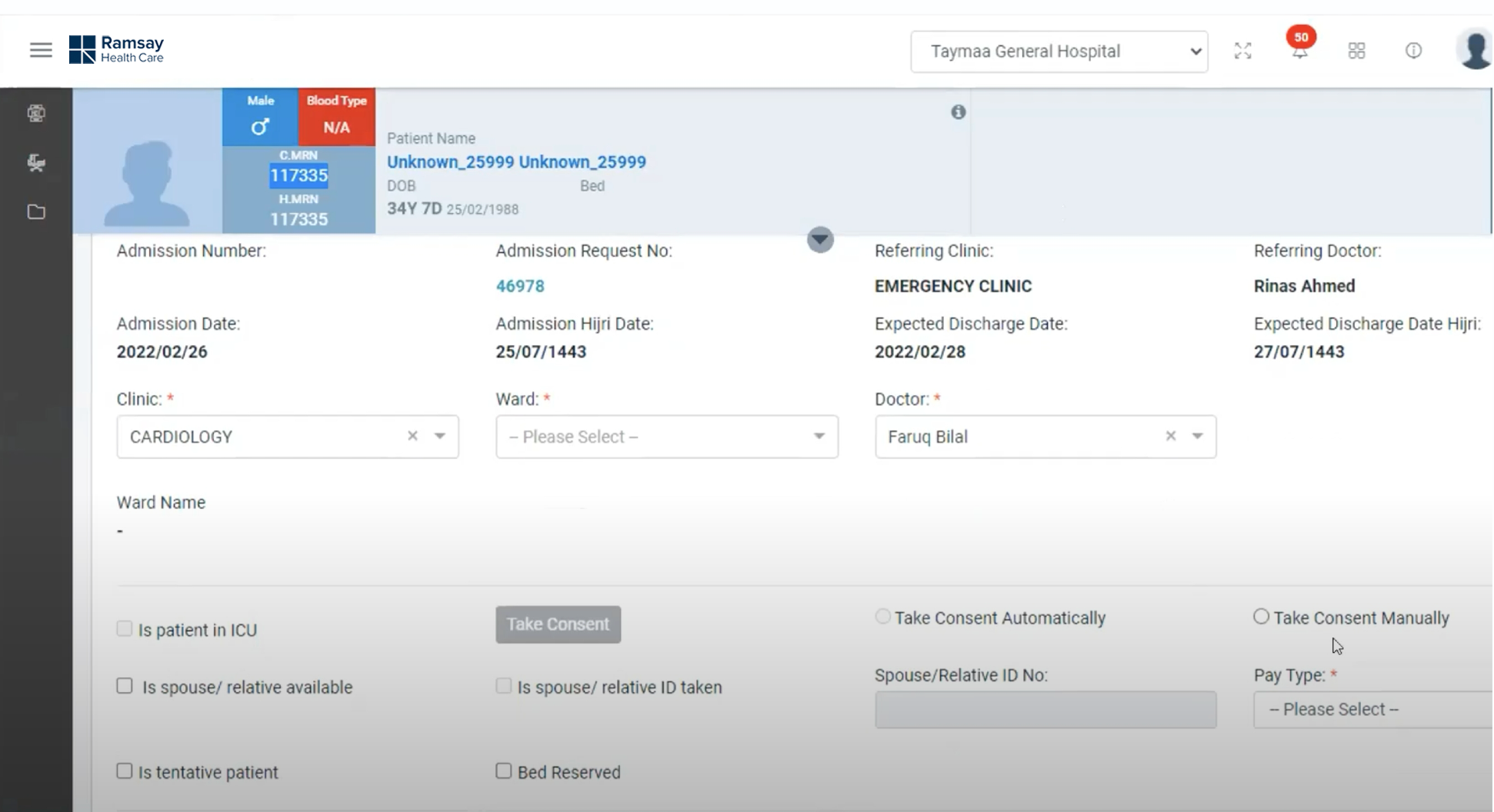
Task: Open the Clinic dropdown arrow
Action: click(440, 436)
